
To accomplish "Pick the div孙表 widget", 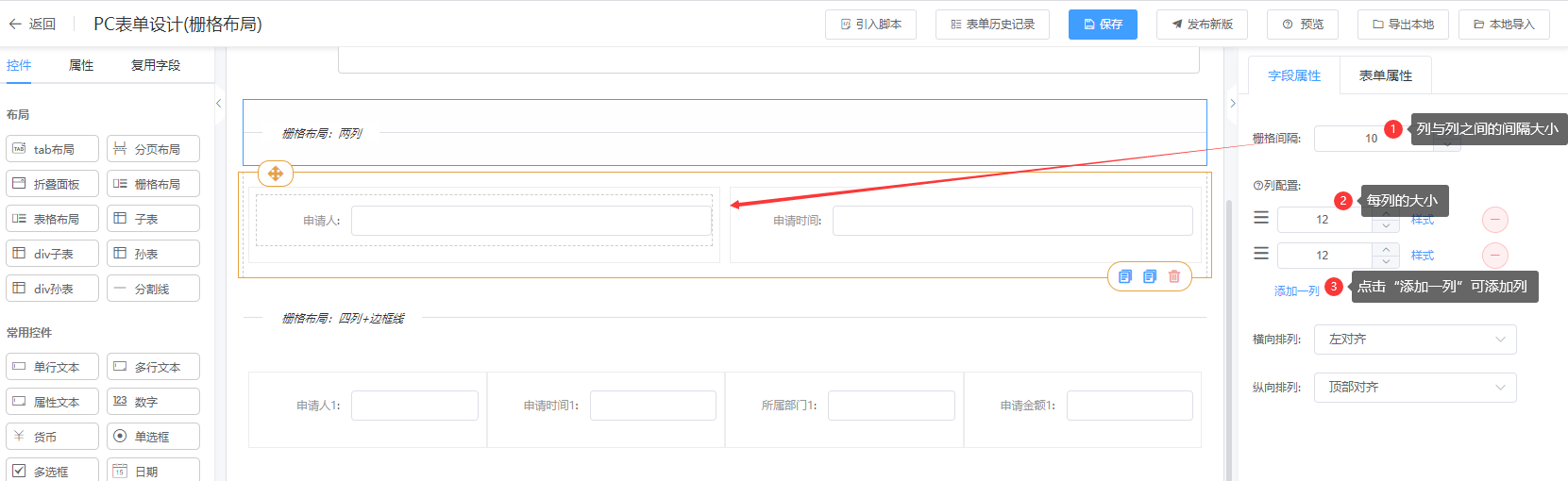I will [52, 289].
